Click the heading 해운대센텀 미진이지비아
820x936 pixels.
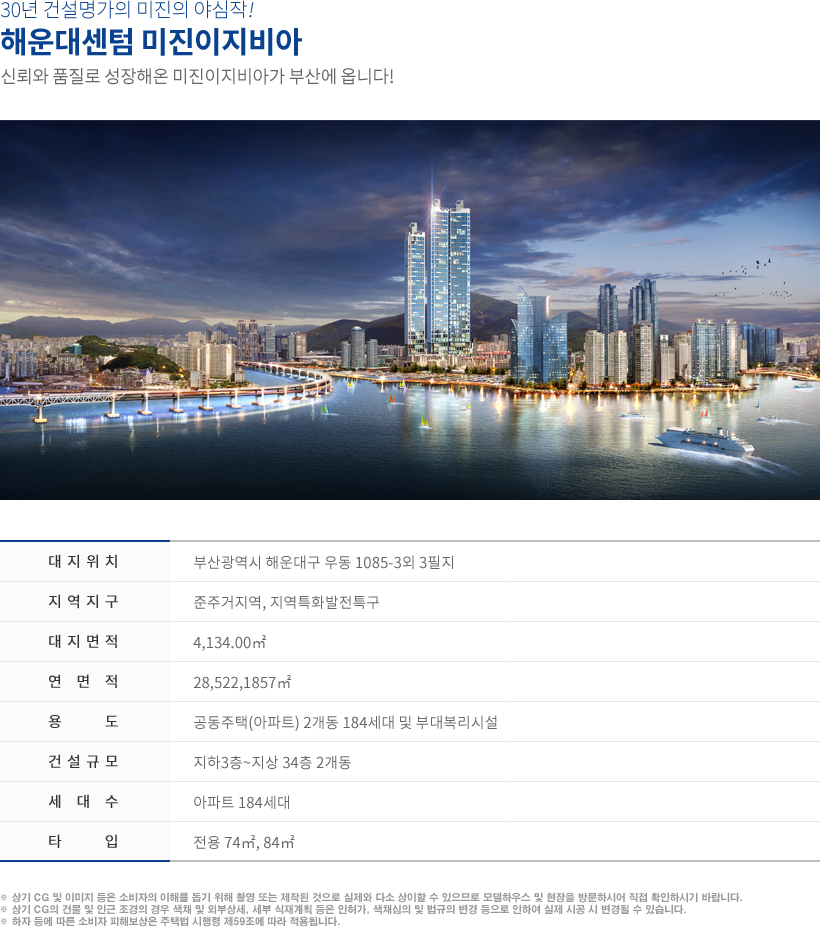point(152,42)
